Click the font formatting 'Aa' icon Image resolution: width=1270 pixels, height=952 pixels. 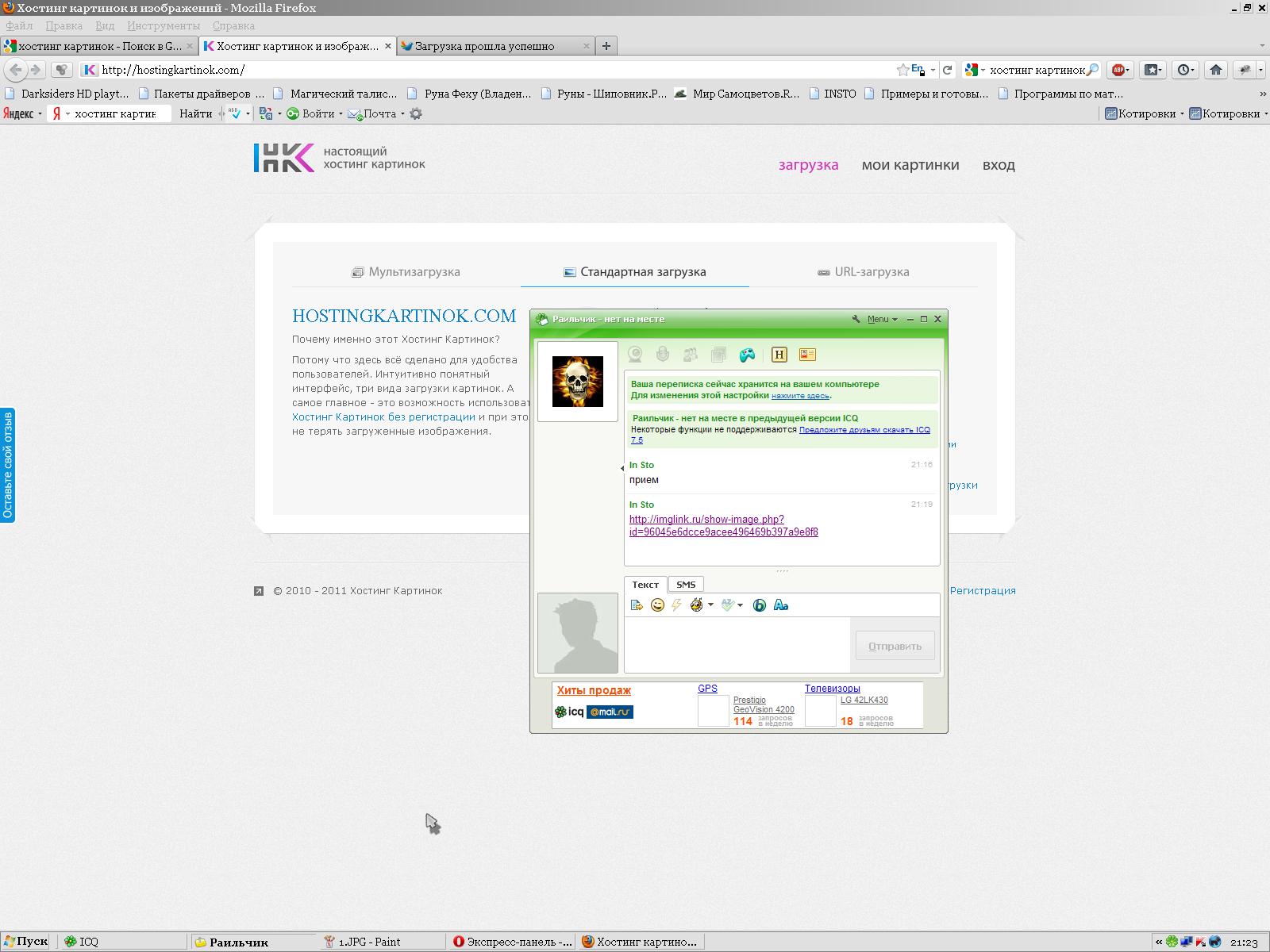pos(780,605)
